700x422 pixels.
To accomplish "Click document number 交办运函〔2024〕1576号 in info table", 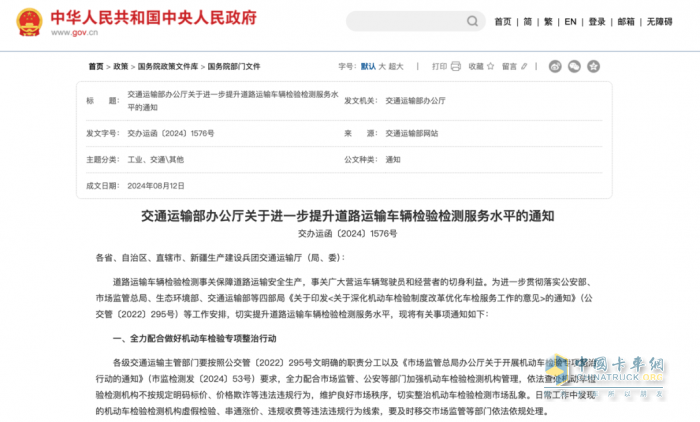I will tap(171, 134).
